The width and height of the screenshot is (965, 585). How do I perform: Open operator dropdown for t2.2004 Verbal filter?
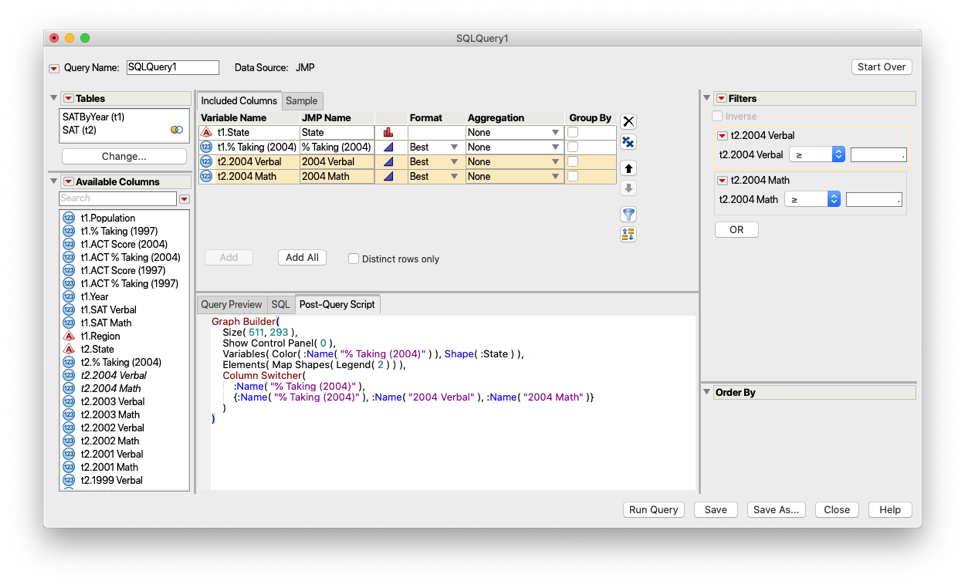817,155
